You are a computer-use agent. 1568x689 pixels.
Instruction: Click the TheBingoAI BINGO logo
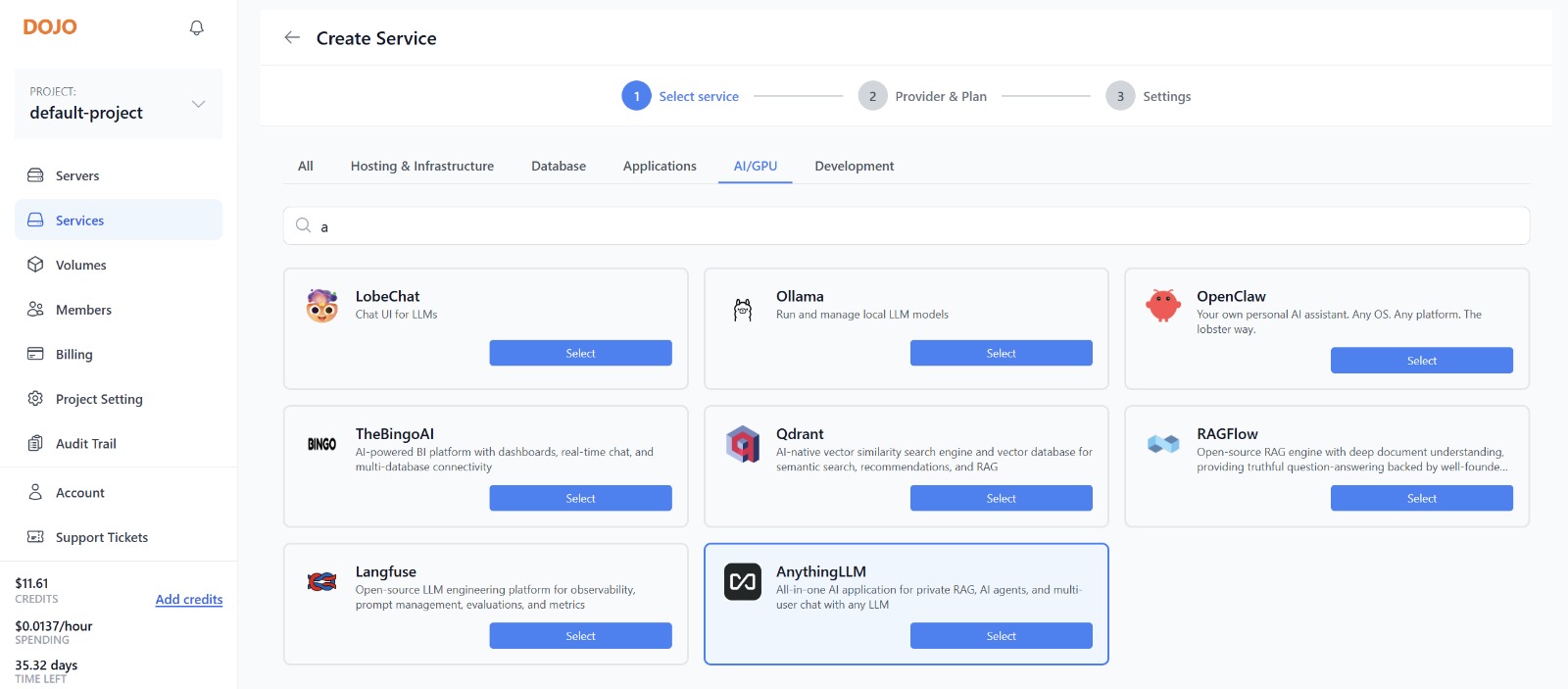click(322, 444)
